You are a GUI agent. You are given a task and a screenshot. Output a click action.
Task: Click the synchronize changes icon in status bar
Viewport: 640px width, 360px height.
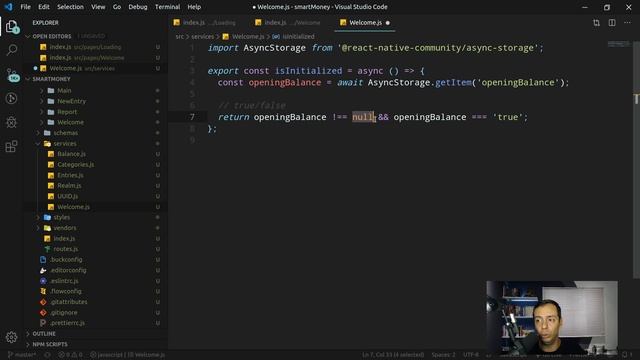click(x=47, y=355)
